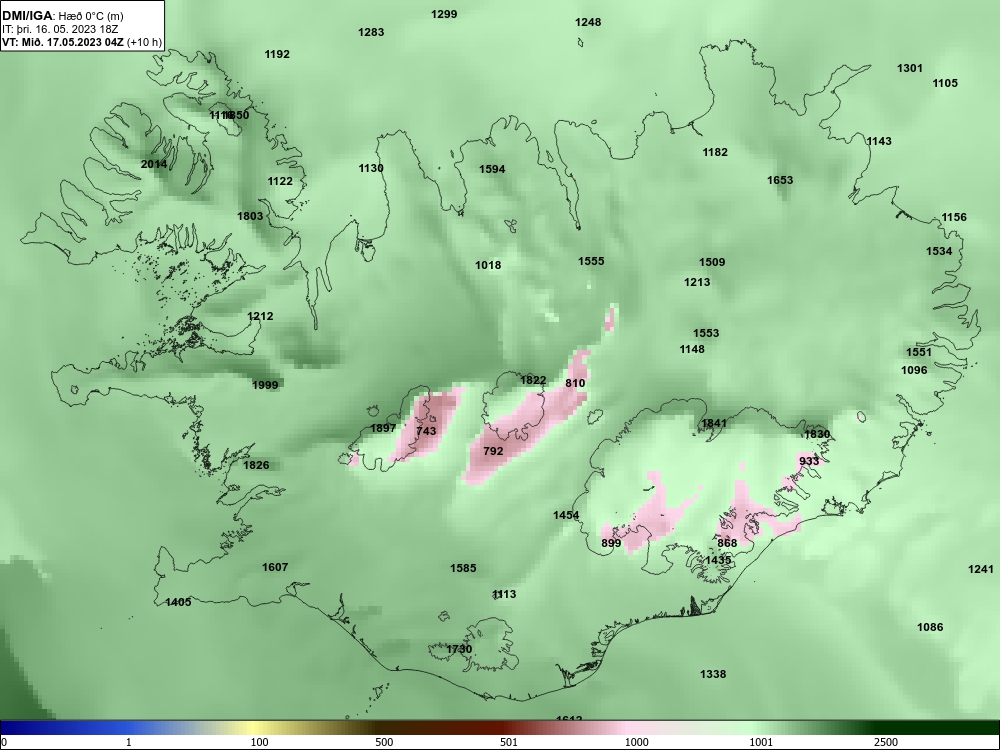Select the 1555 height label
This screenshot has height=750, width=1000.
click(591, 261)
